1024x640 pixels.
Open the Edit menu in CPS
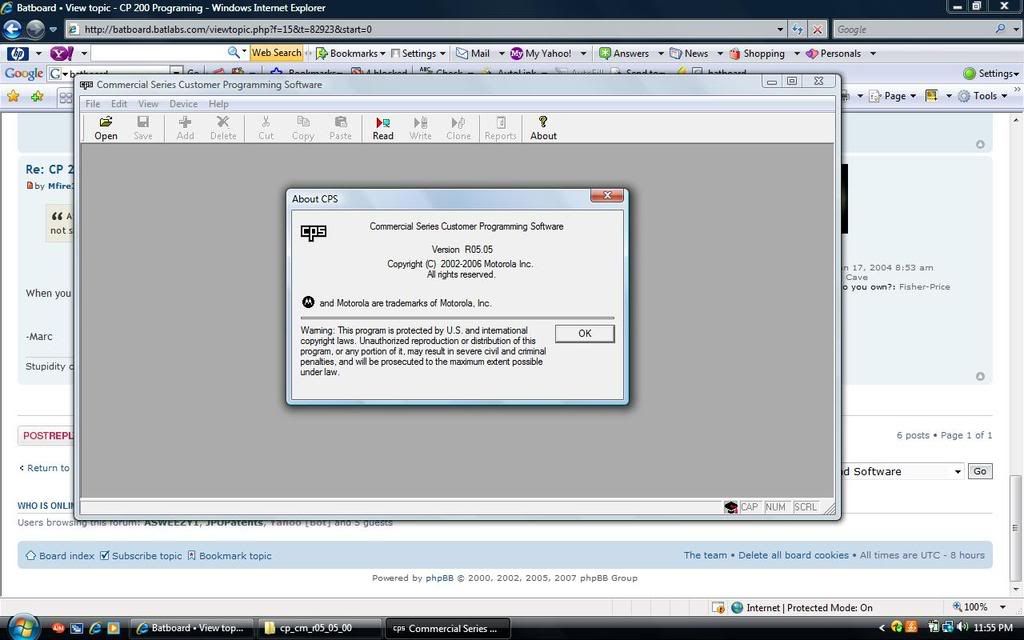(119, 104)
